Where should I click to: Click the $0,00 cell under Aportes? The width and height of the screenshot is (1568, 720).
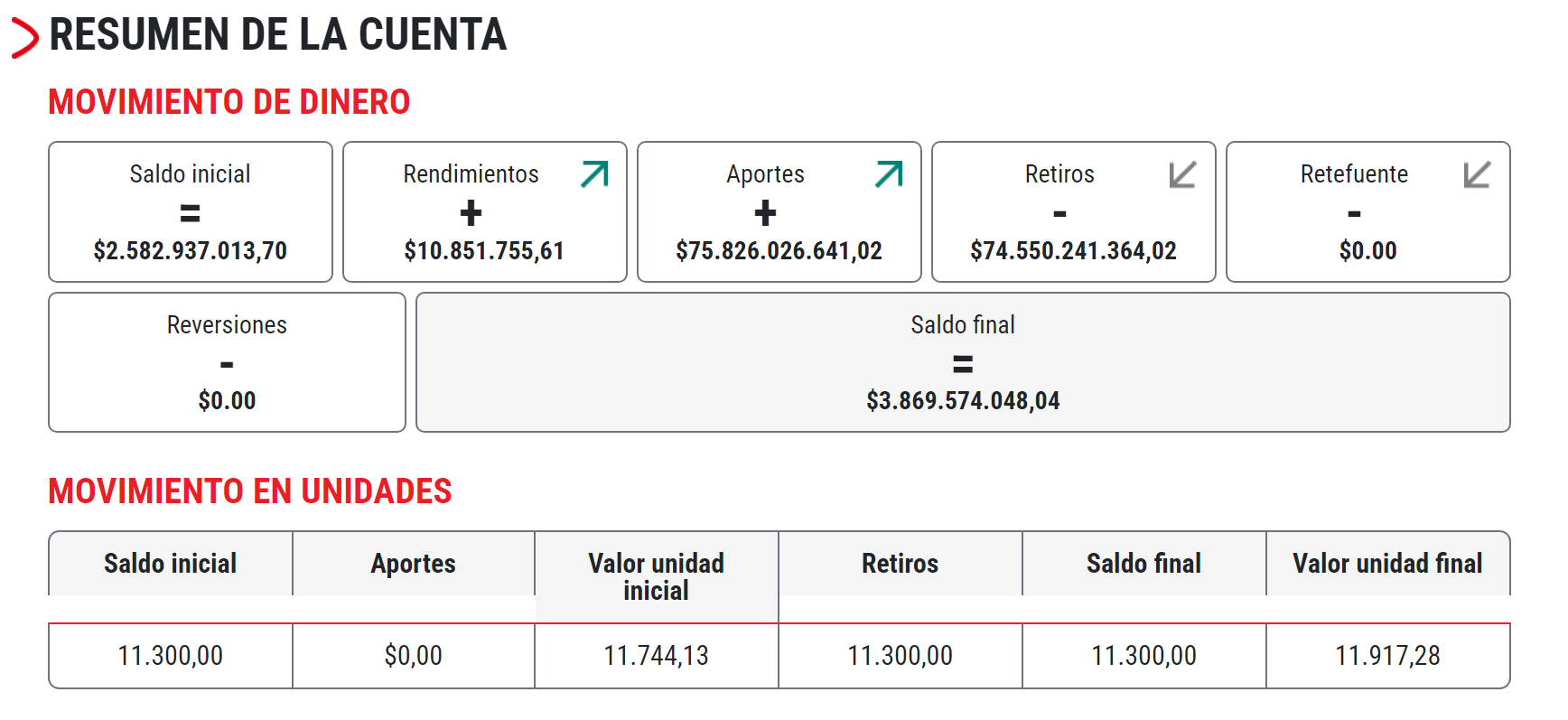[413, 655]
